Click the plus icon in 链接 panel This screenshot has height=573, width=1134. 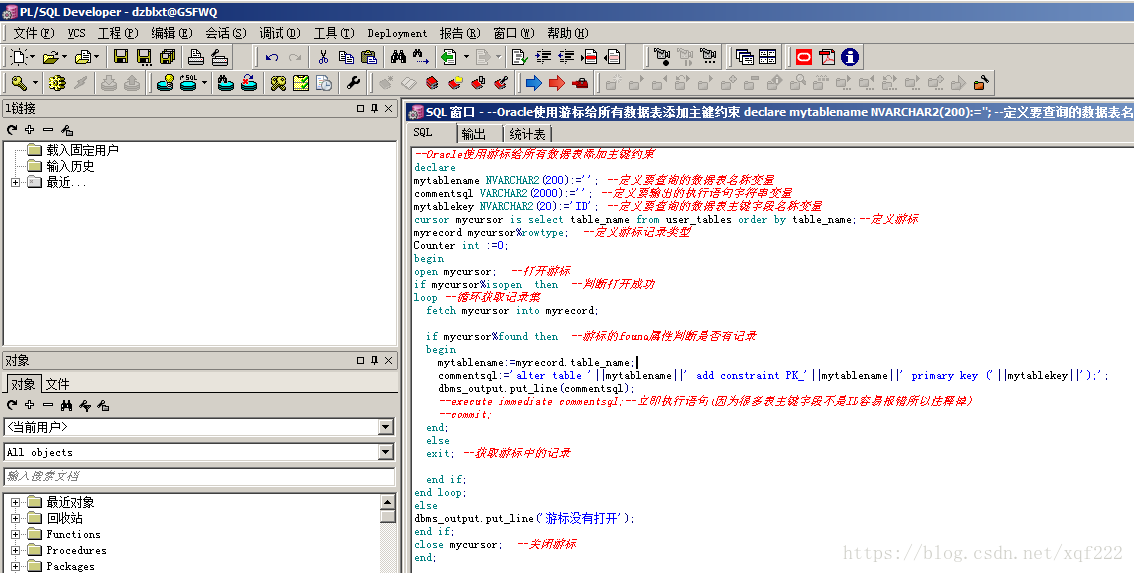30,130
